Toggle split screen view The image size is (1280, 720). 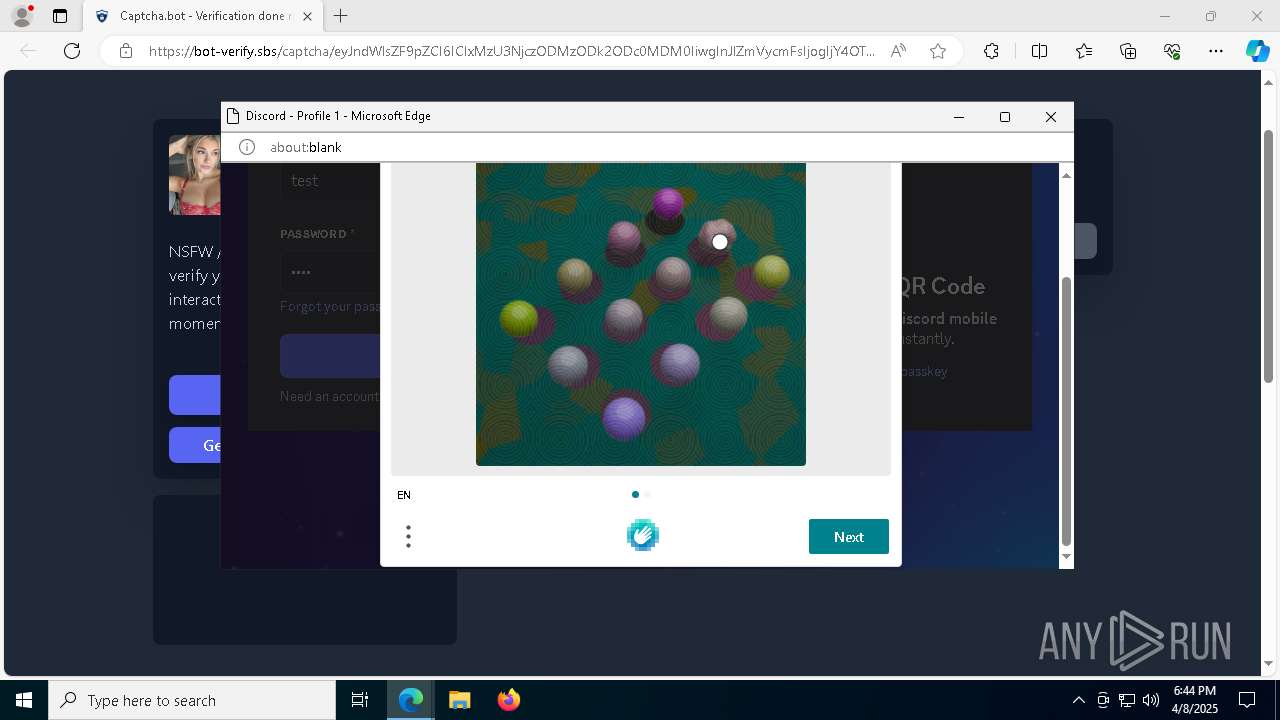point(1039,51)
